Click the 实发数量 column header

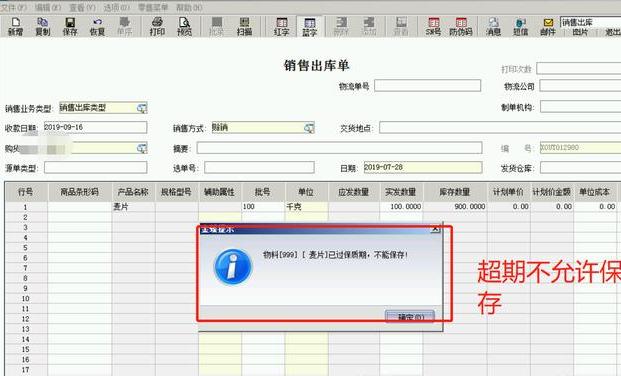[x=401, y=192]
